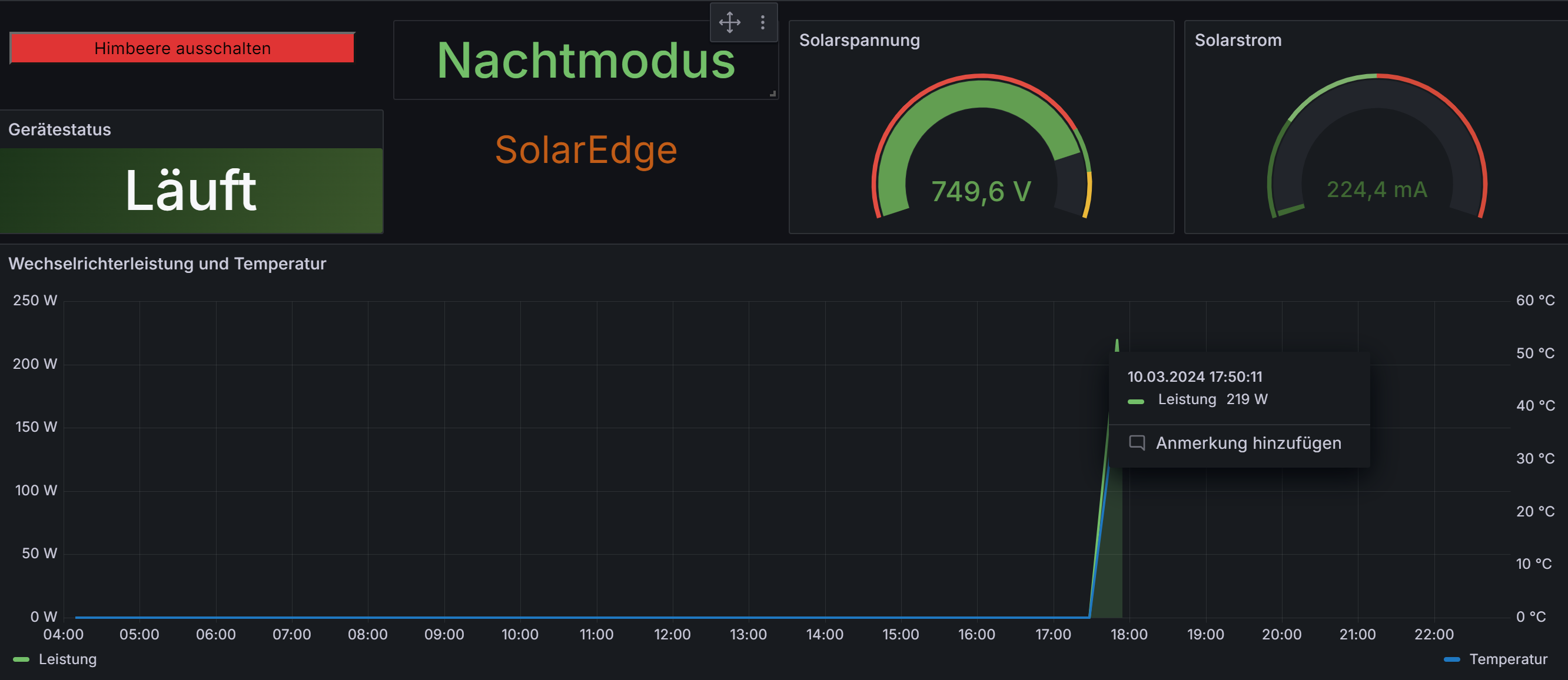Click the 224,4 mA gauge value
Viewport: 1568px width, 680px height.
click(x=1376, y=190)
